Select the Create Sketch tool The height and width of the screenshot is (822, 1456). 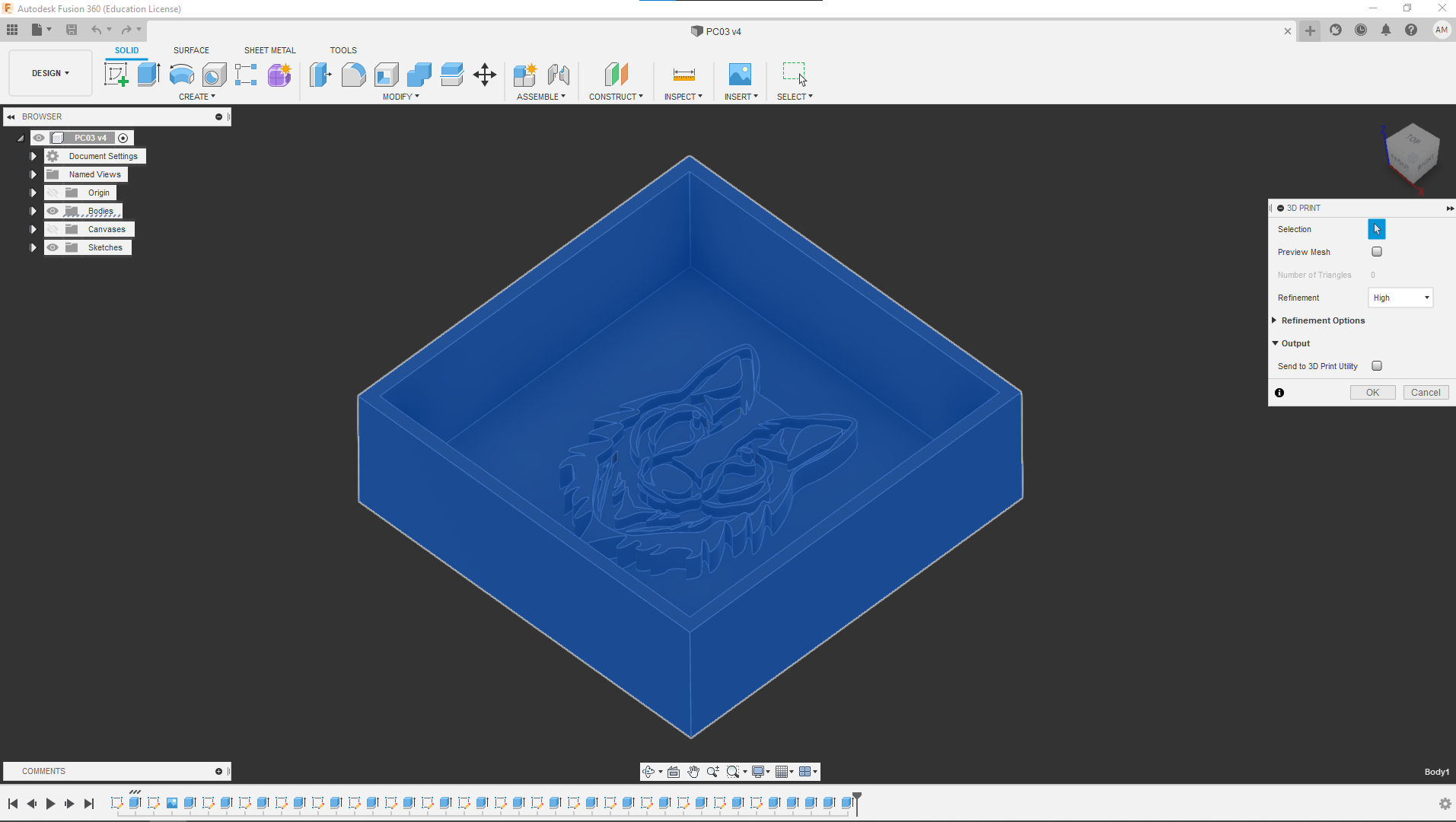(116, 75)
